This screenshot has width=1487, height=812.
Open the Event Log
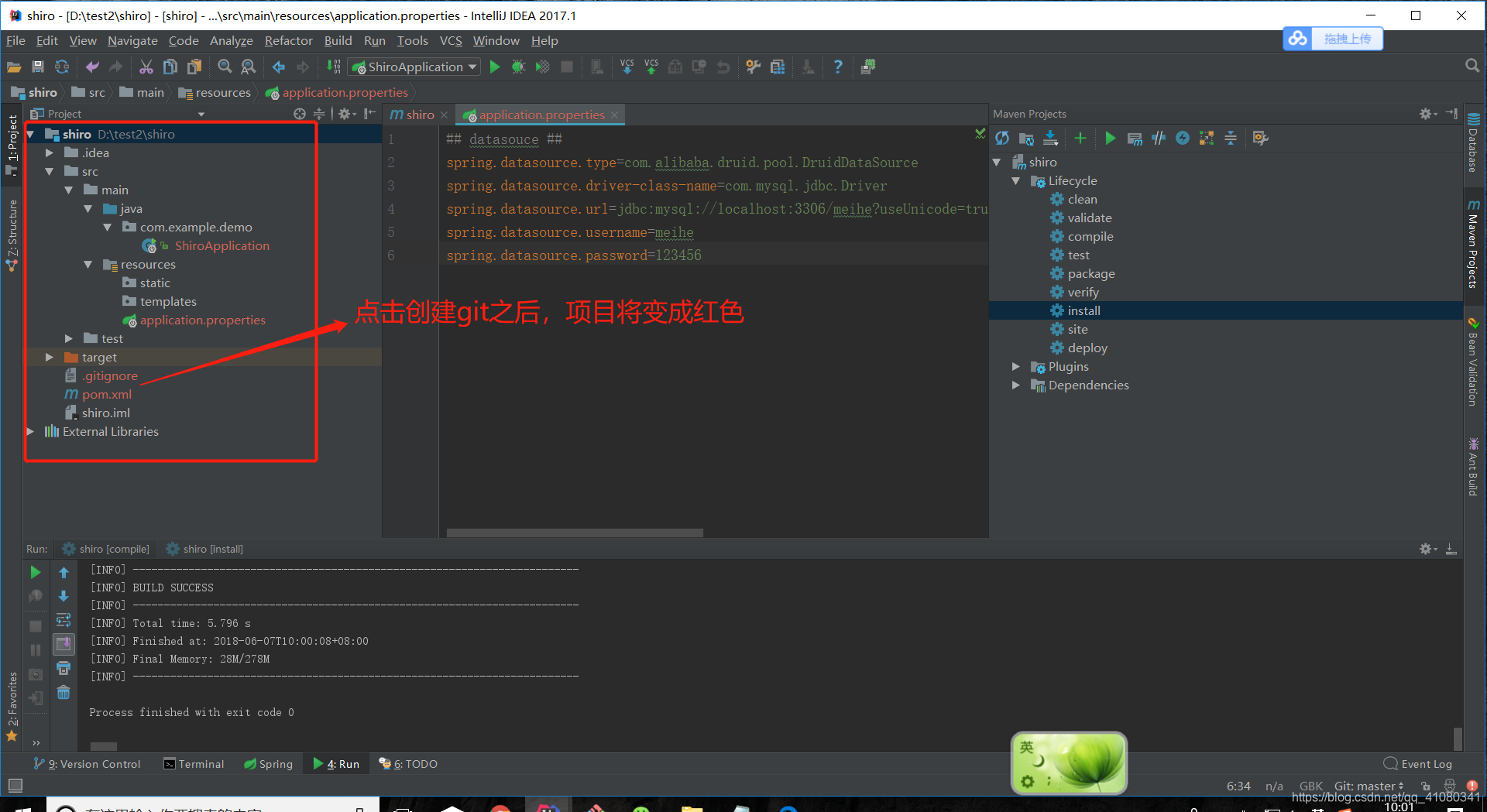(x=1418, y=764)
